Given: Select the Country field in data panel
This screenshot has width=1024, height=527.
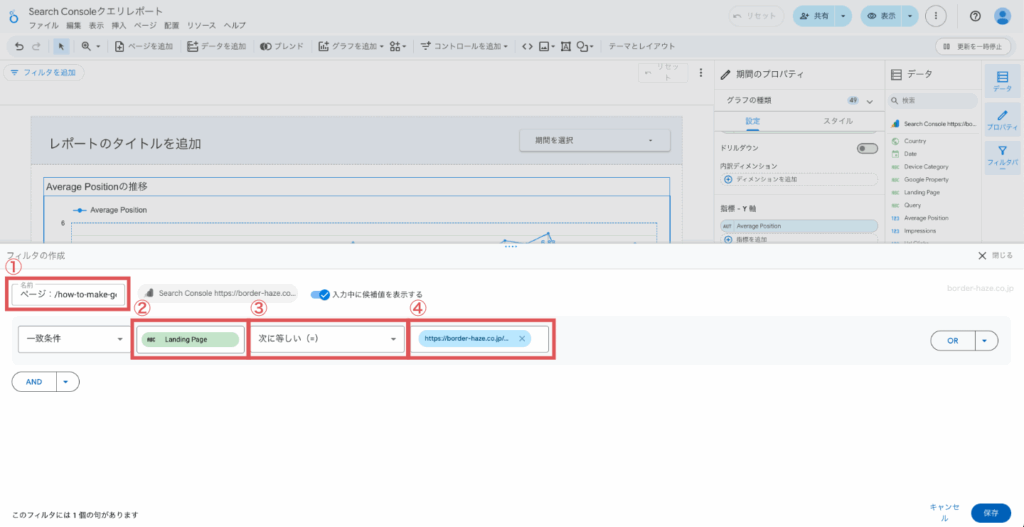Looking at the screenshot, I should tap(916, 141).
